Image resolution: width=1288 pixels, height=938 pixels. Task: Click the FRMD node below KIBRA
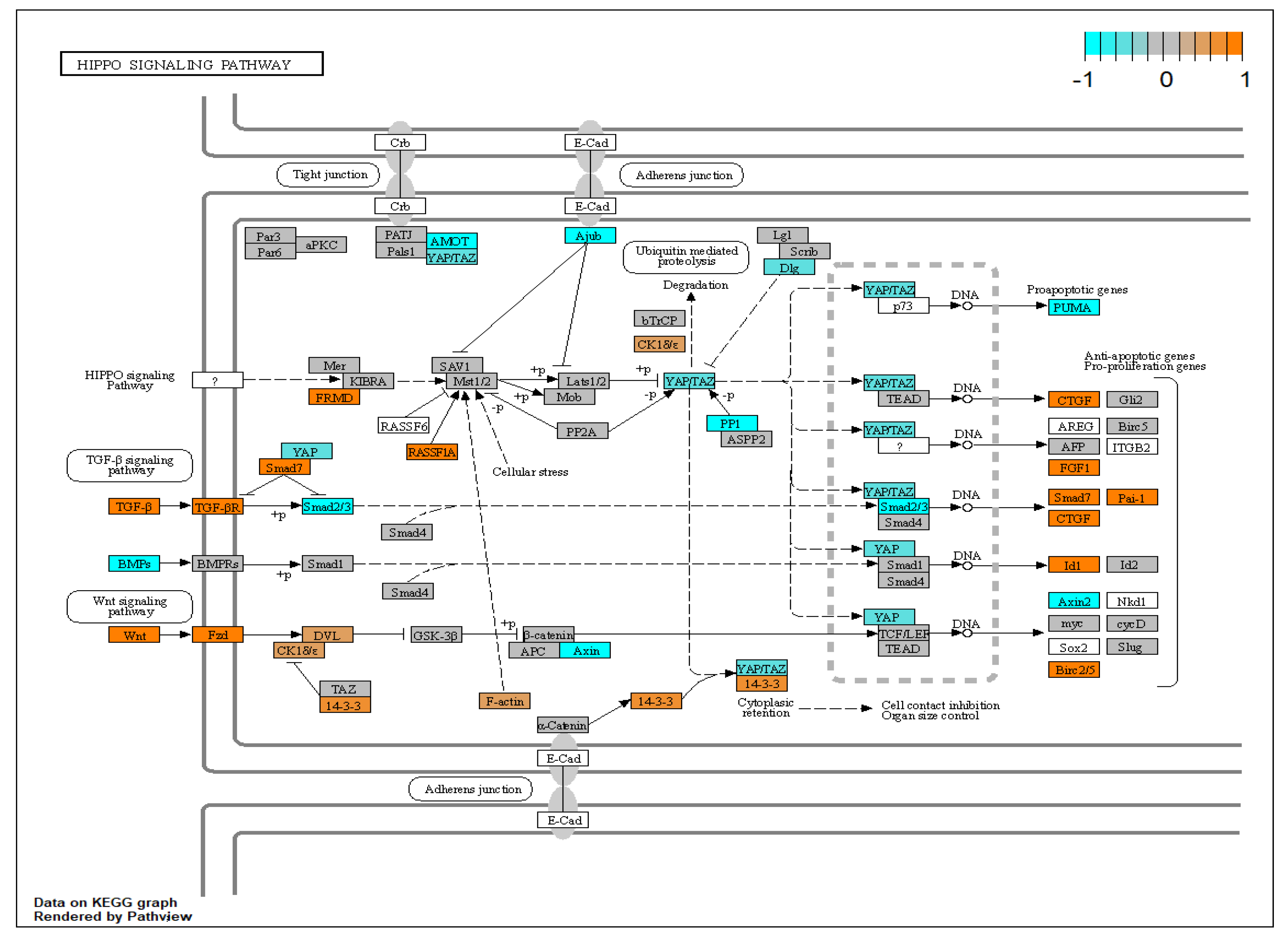click(x=334, y=397)
